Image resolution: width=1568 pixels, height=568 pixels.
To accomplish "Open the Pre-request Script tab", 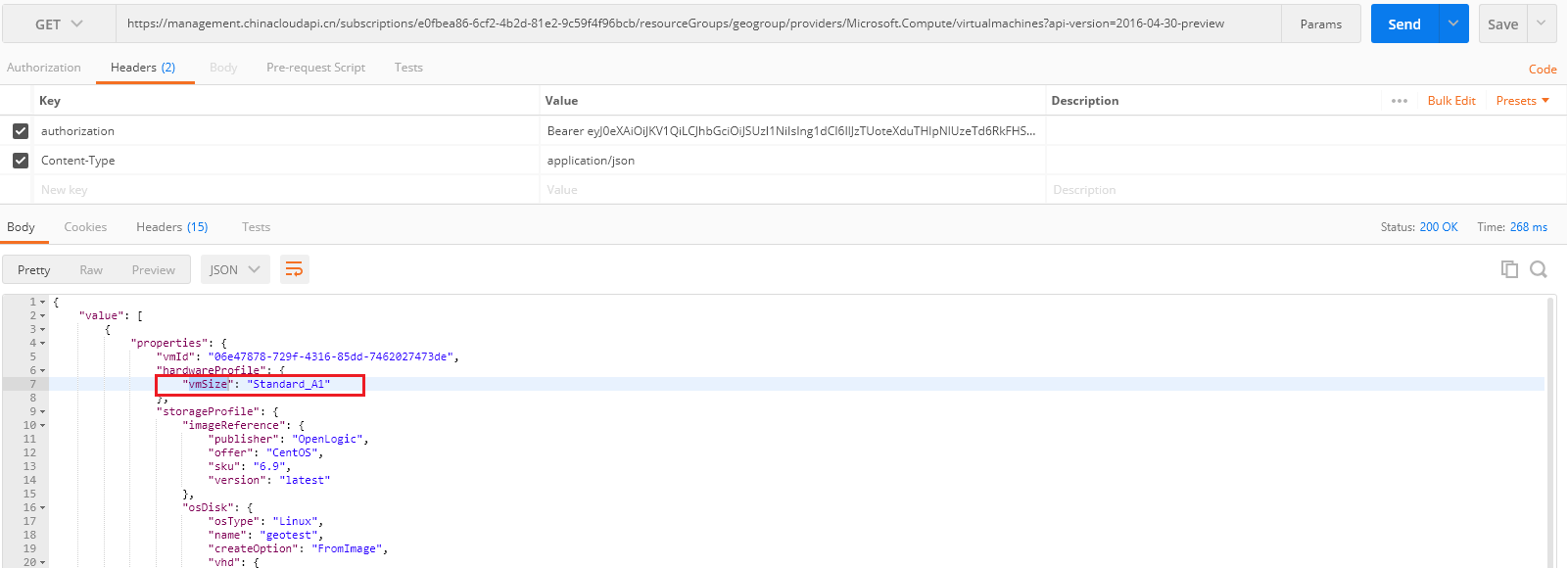I will click(x=315, y=68).
